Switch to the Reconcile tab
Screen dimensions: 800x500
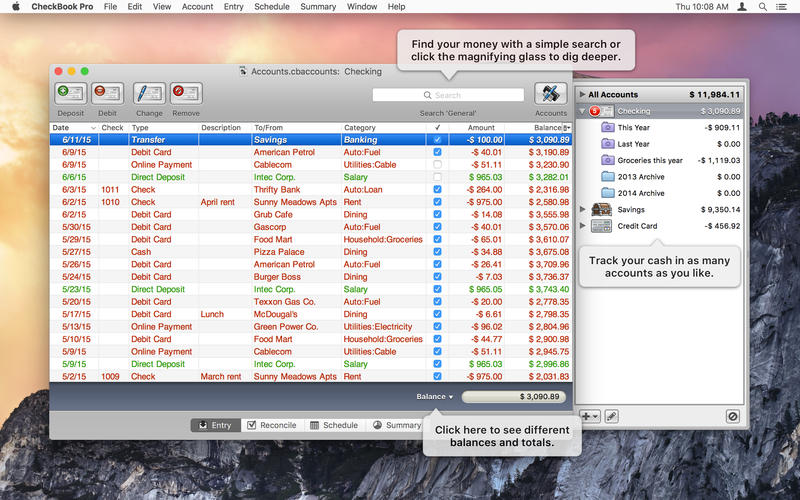(270, 425)
